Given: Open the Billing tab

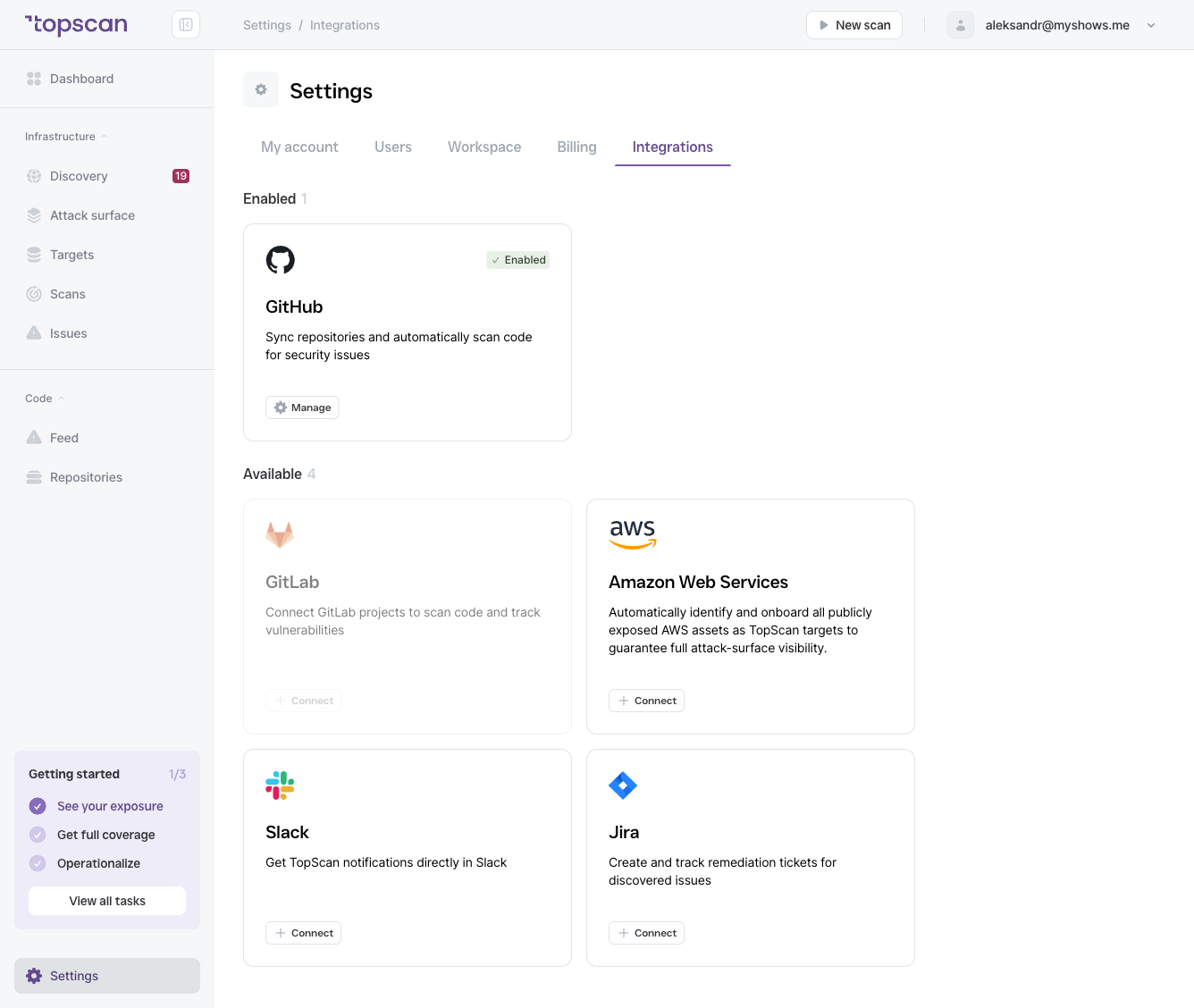Looking at the screenshot, I should [x=576, y=147].
